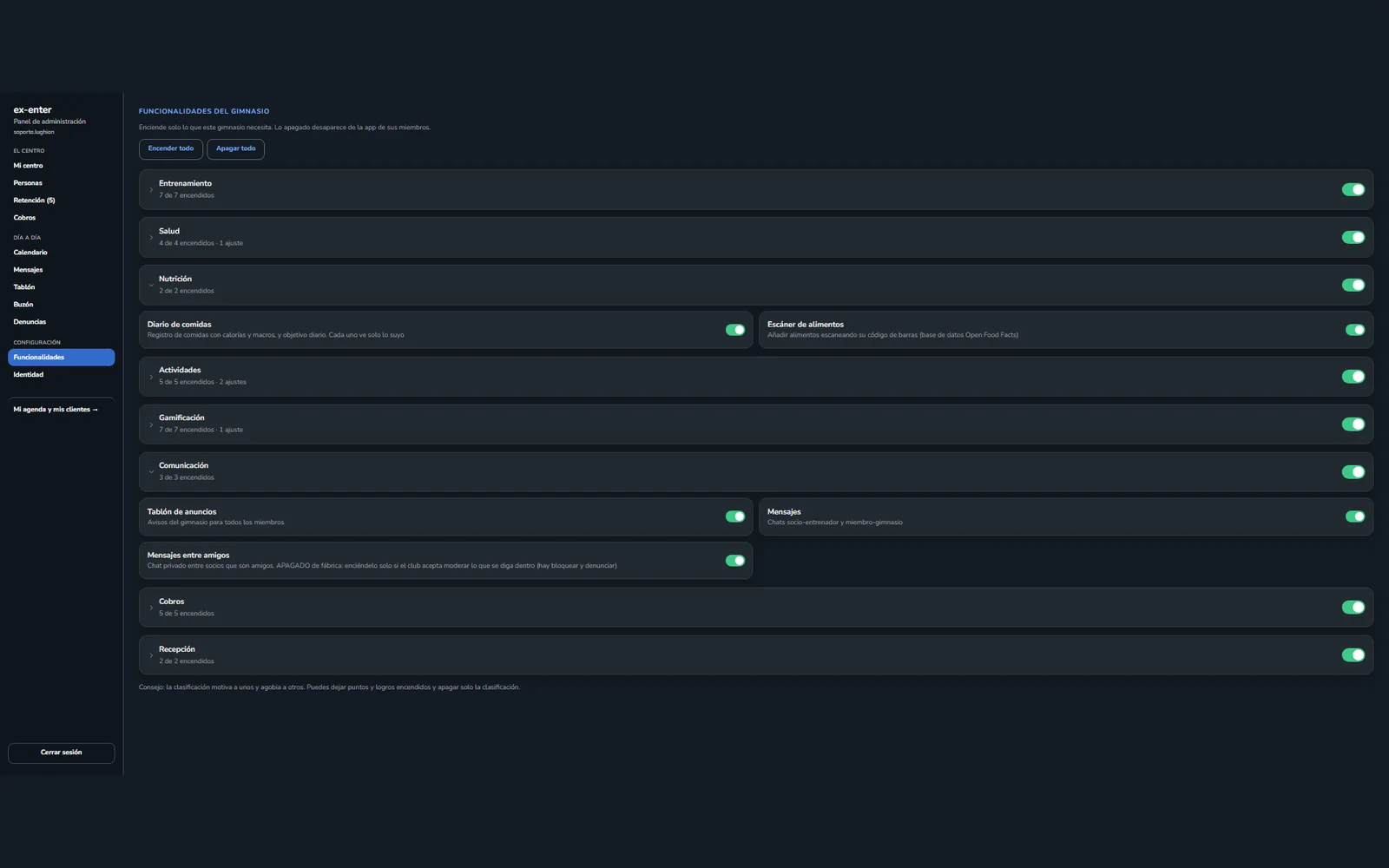Click the Cerrar sesión button
Image resolution: width=1389 pixels, height=868 pixels.
click(x=61, y=753)
